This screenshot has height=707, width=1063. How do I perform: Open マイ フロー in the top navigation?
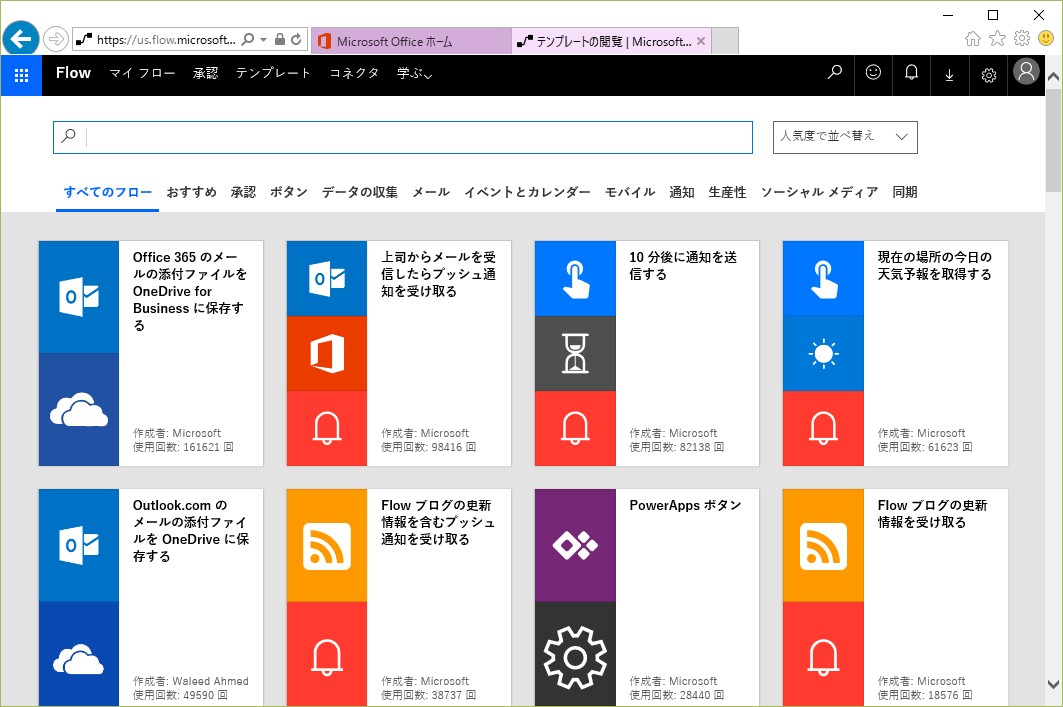pyautogui.click(x=142, y=73)
